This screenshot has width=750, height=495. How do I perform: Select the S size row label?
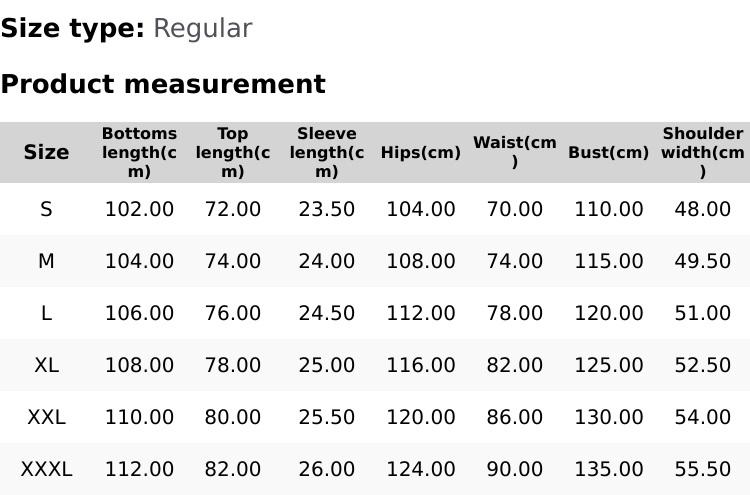pos(46,209)
